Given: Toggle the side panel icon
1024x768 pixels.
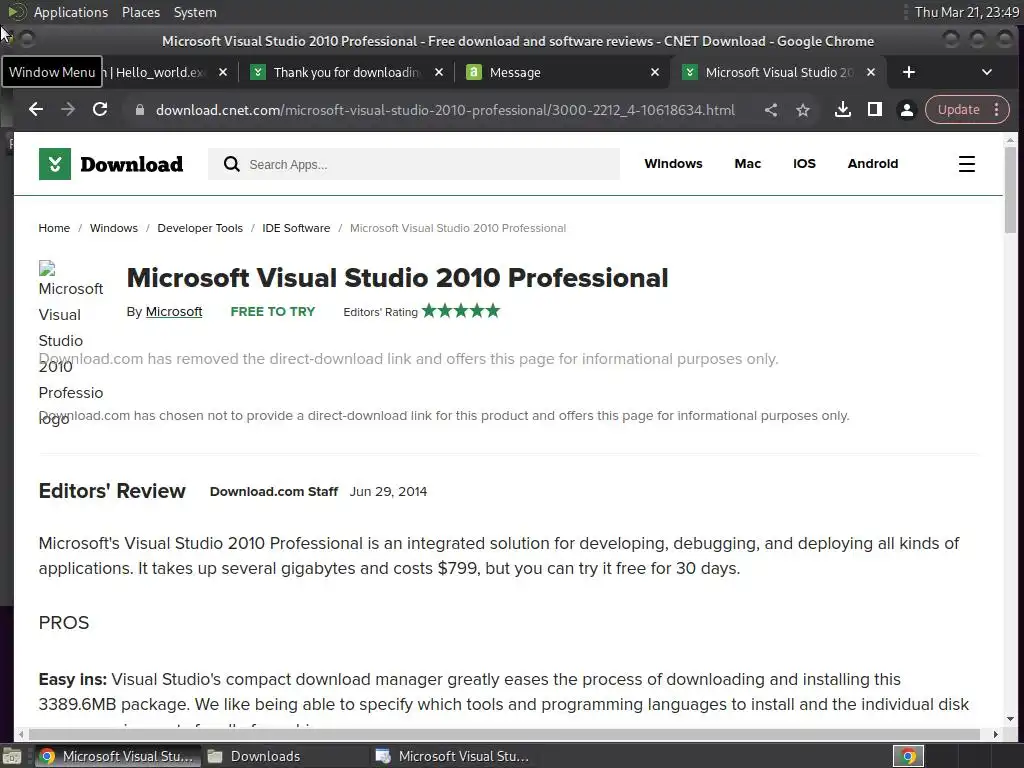Looking at the screenshot, I should [x=874, y=110].
